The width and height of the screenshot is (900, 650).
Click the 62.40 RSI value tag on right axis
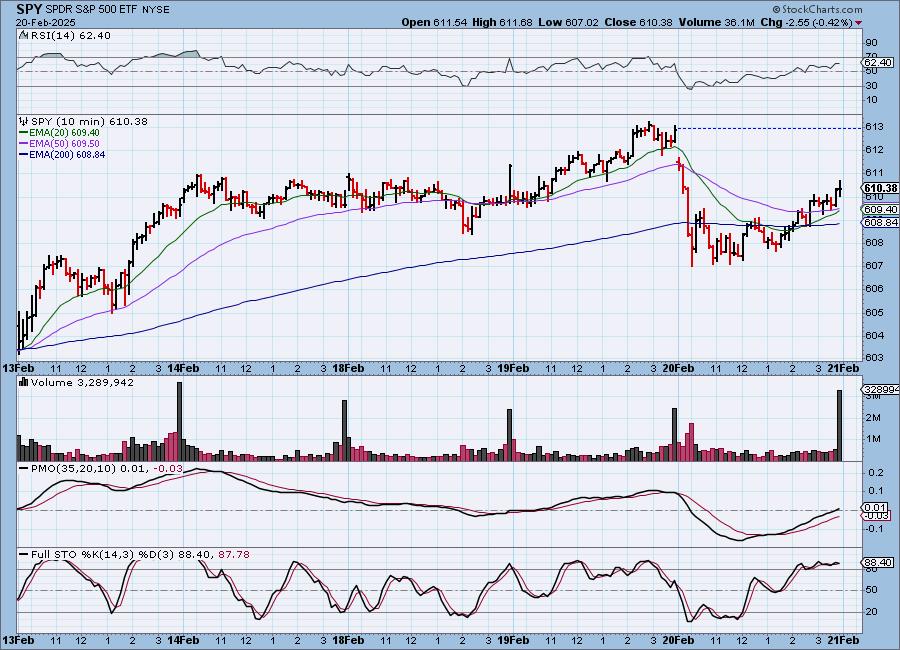tap(878, 62)
